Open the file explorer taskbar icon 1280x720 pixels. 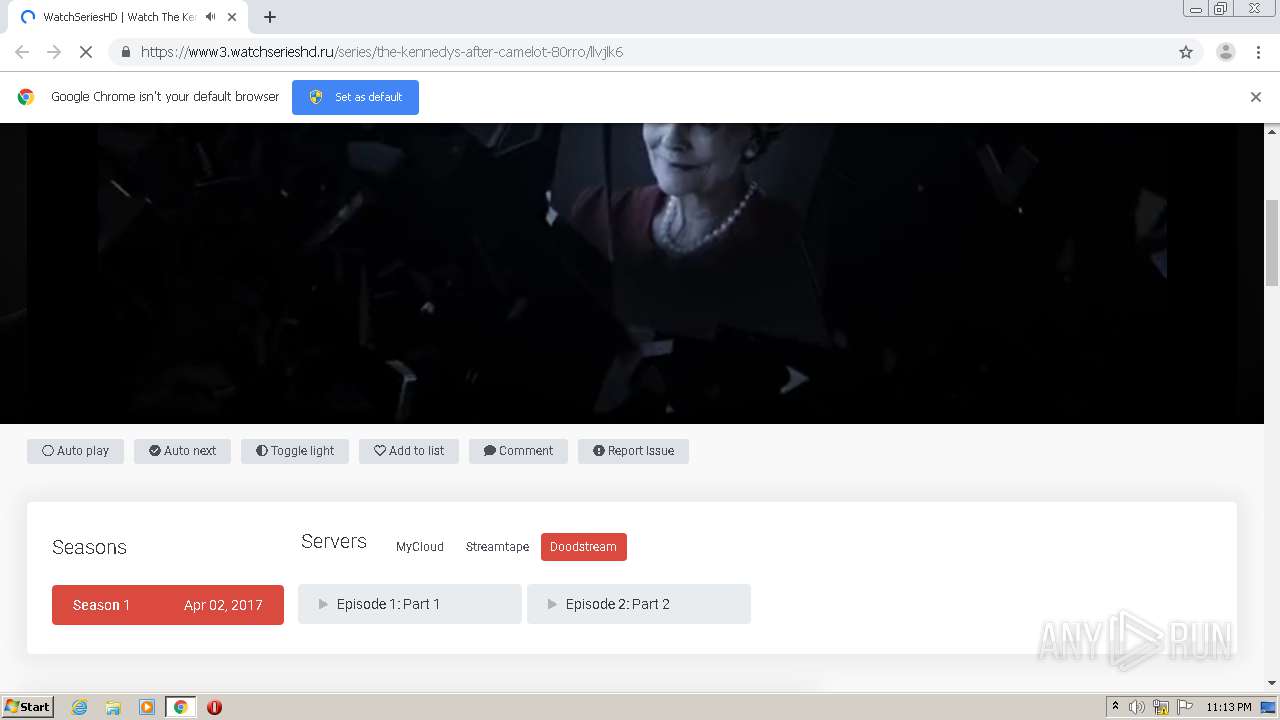pos(113,707)
